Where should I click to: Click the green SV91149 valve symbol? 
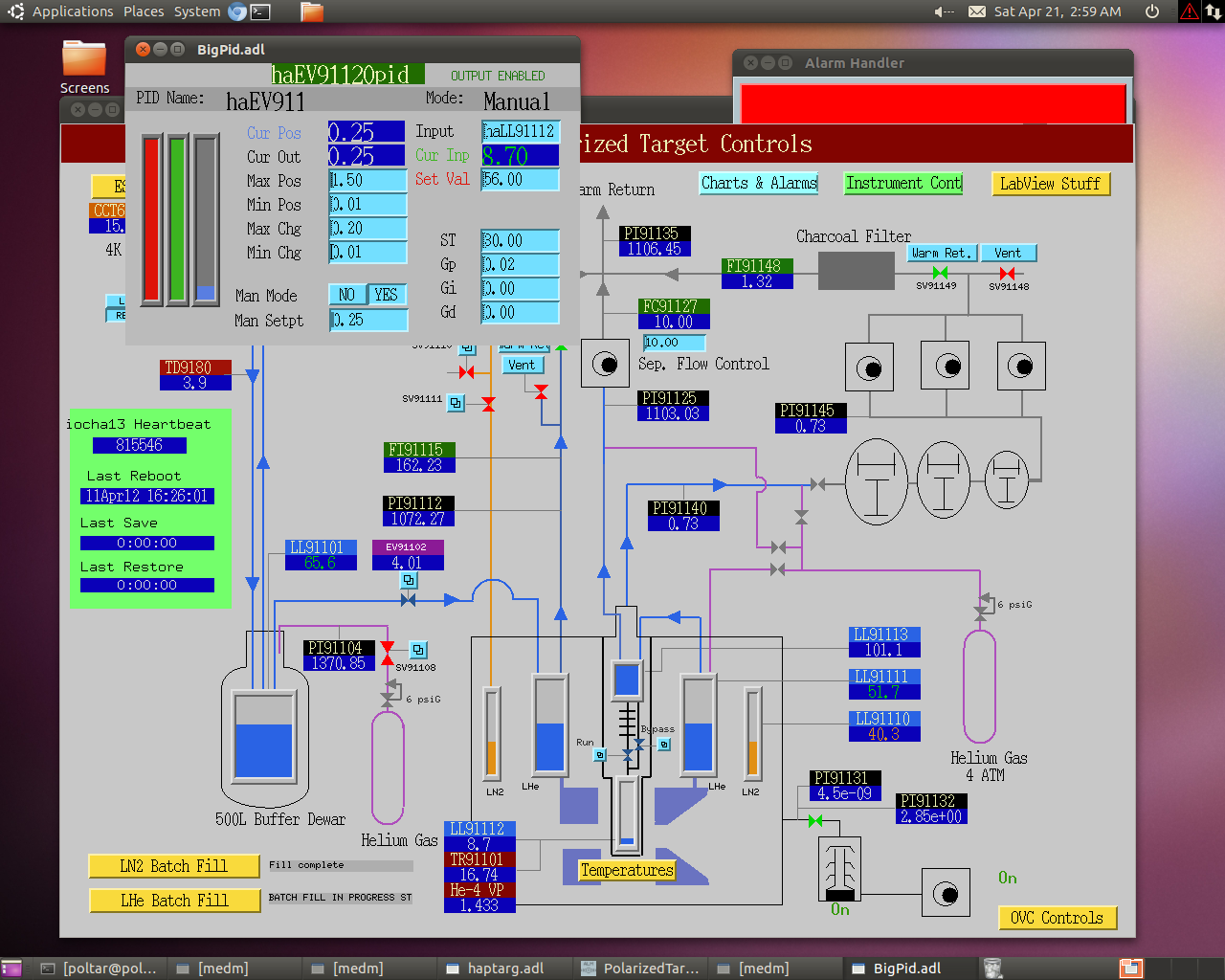pyautogui.click(x=940, y=273)
